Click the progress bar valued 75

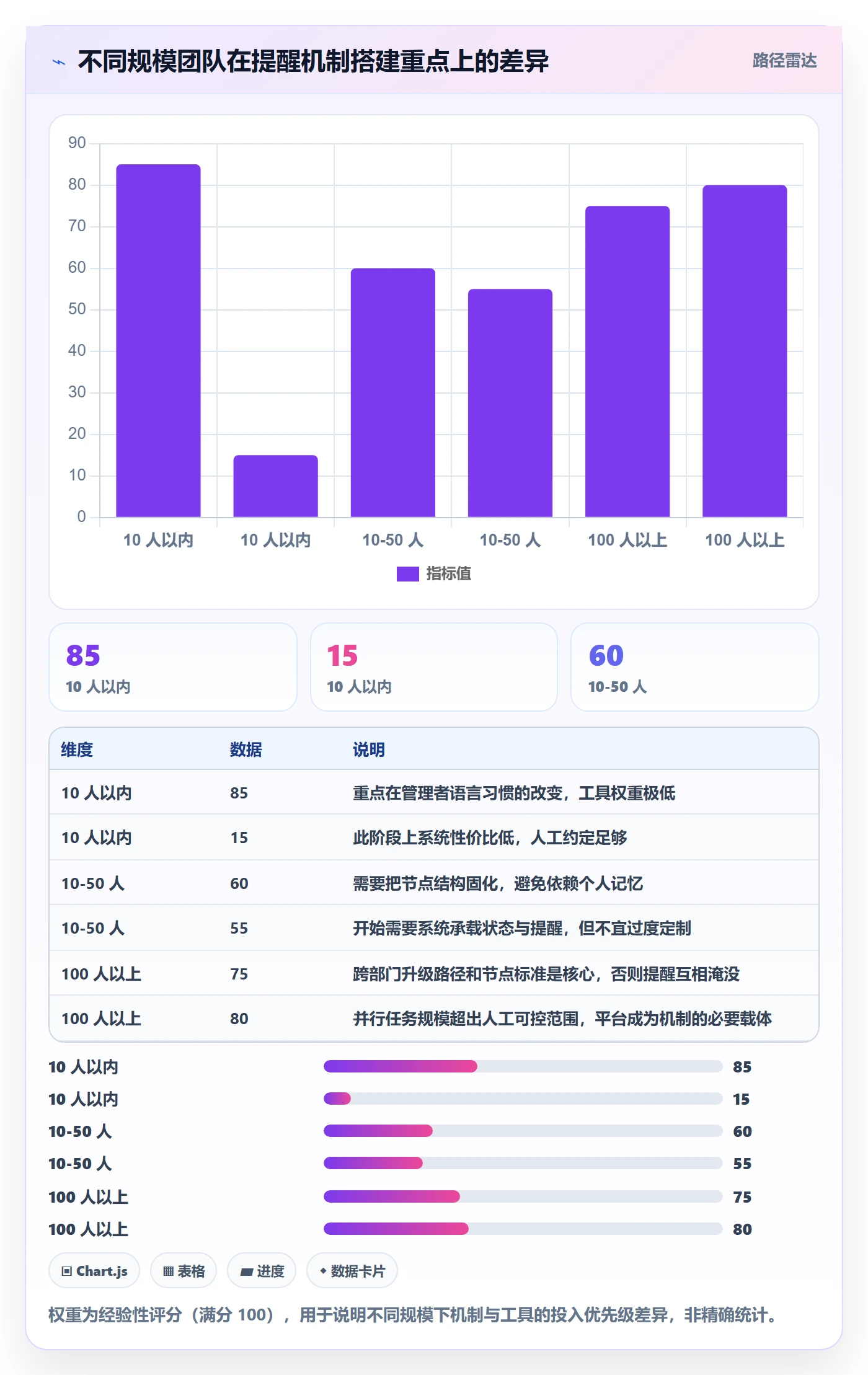click(523, 1196)
